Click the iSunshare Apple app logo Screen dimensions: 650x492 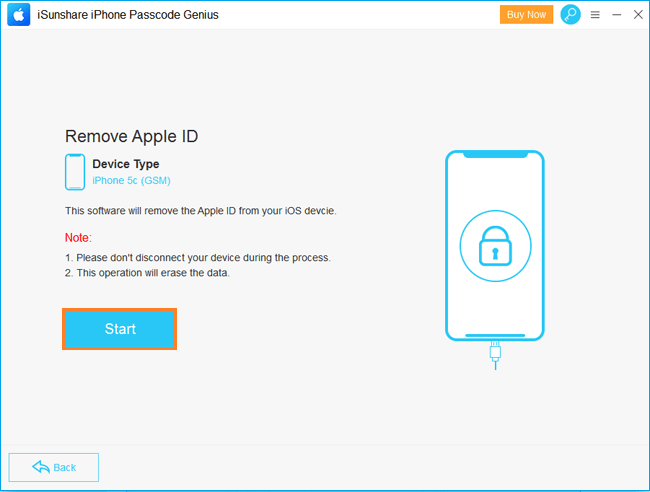[x=19, y=15]
